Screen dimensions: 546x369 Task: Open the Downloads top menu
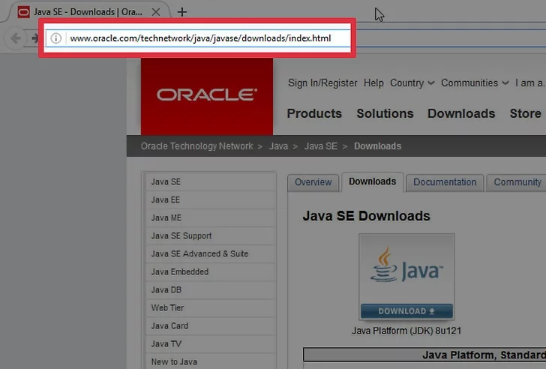coord(461,113)
